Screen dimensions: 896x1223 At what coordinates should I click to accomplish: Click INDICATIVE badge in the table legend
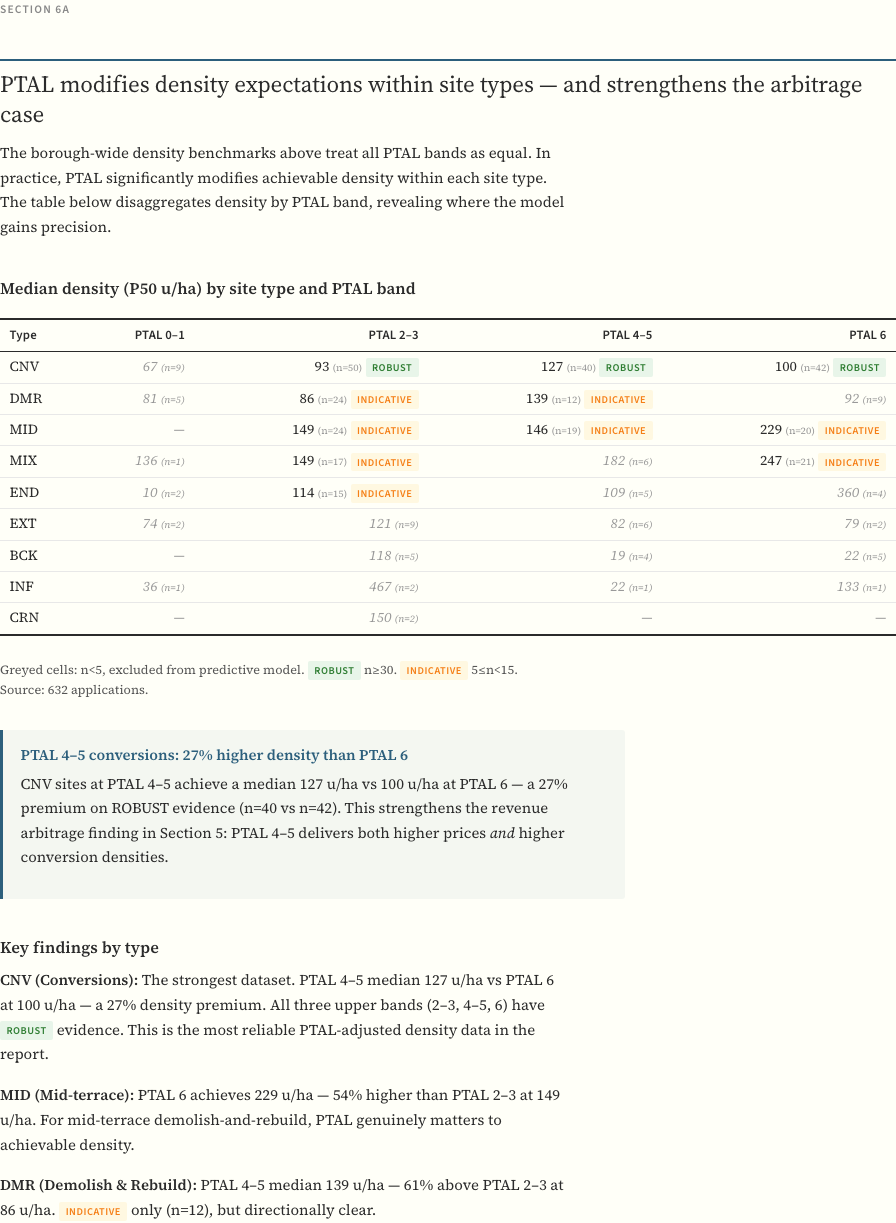pos(434,670)
